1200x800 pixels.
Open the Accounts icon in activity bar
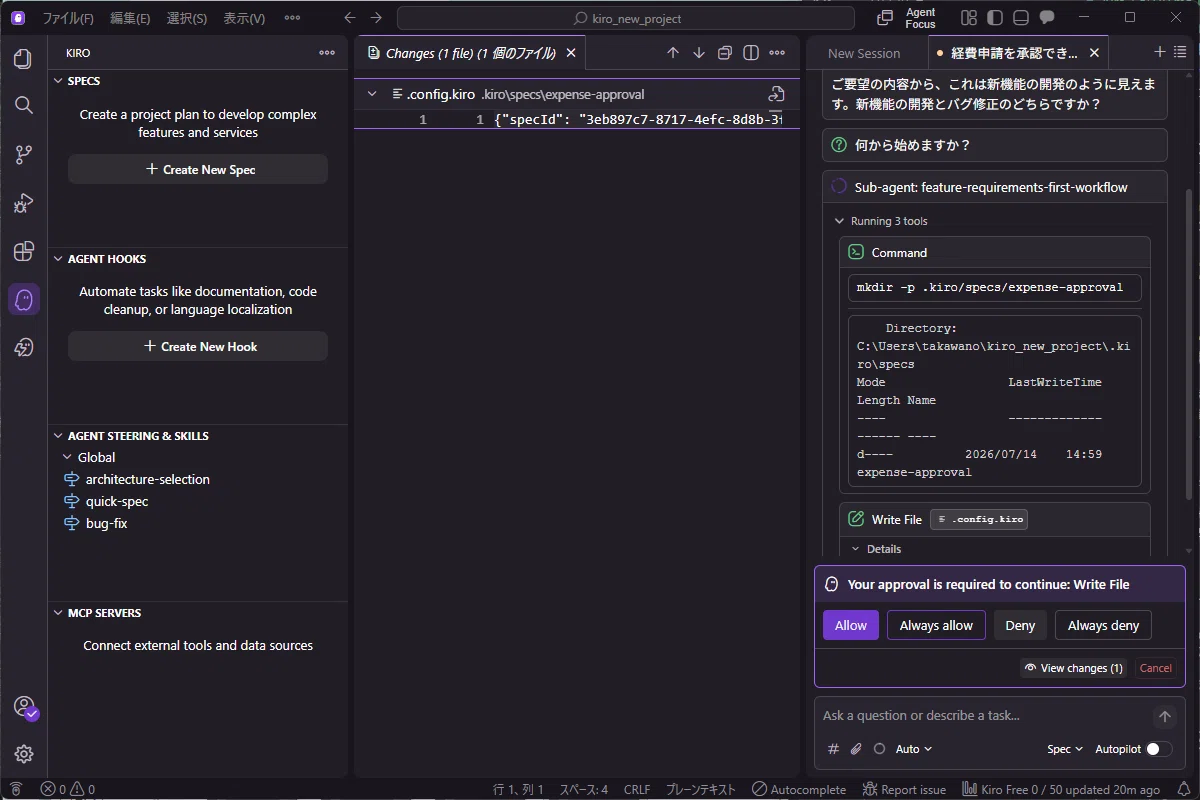(x=24, y=707)
